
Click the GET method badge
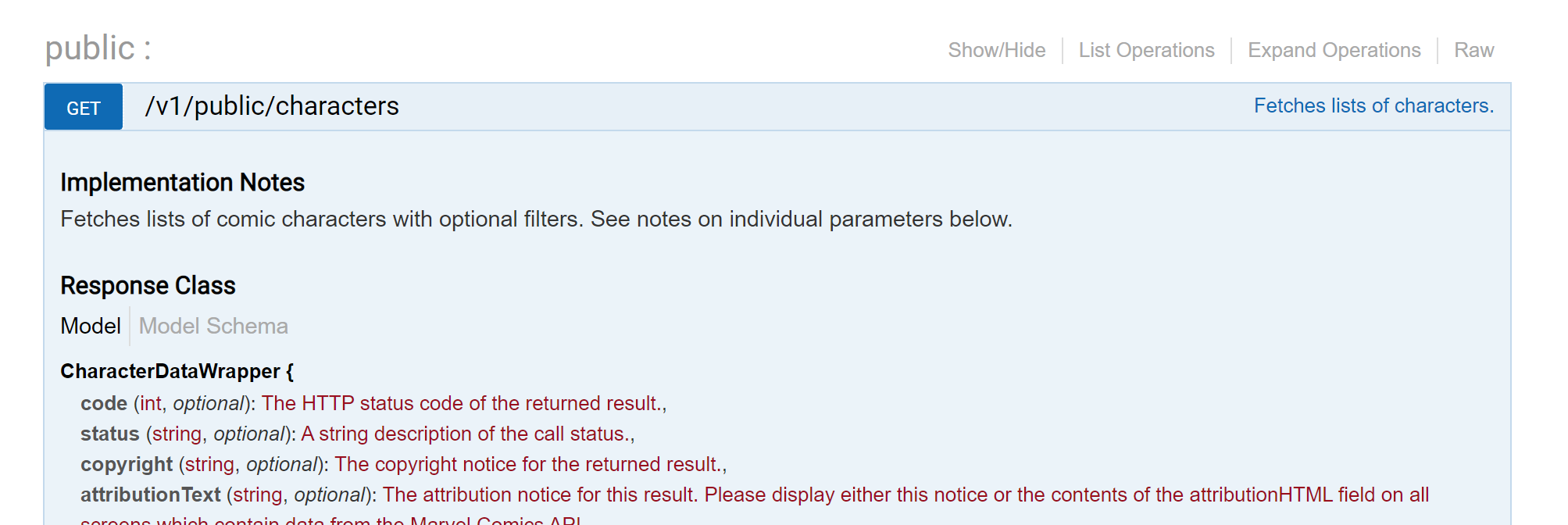(84, 107)
